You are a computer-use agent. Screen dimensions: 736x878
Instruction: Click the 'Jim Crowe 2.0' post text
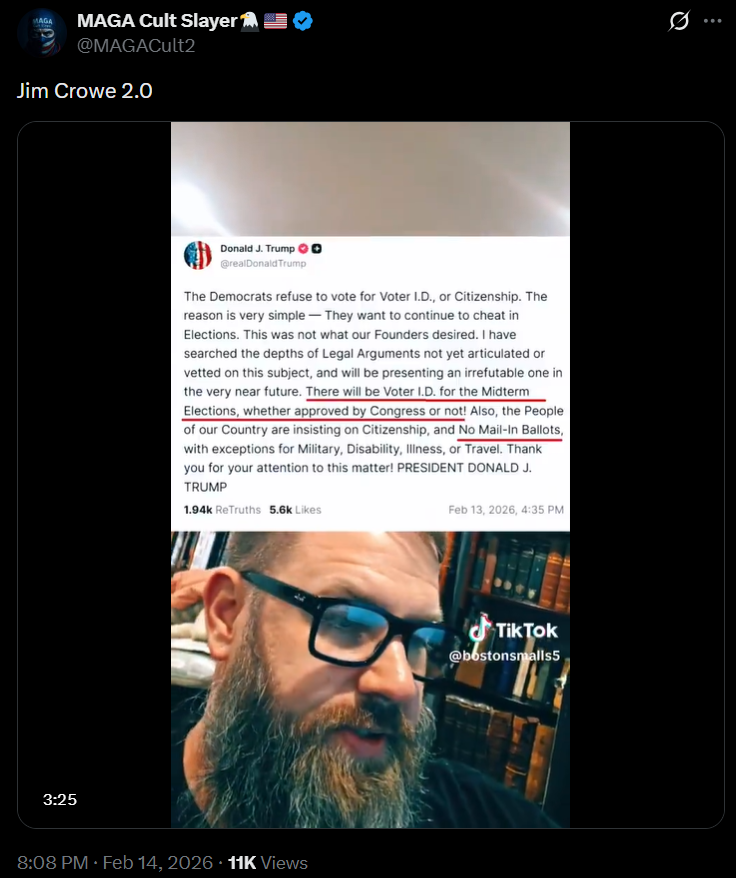tap(85, 91)
